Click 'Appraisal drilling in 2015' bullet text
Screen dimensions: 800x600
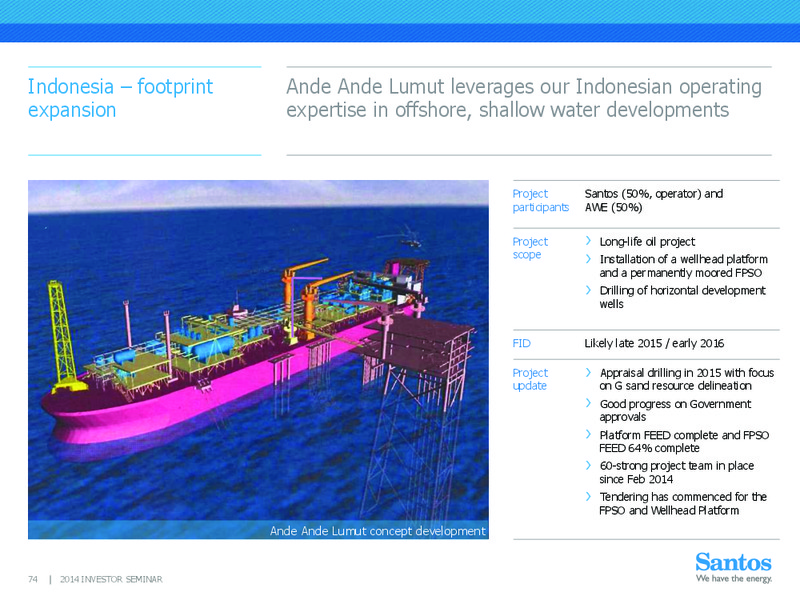pos(687,379)
